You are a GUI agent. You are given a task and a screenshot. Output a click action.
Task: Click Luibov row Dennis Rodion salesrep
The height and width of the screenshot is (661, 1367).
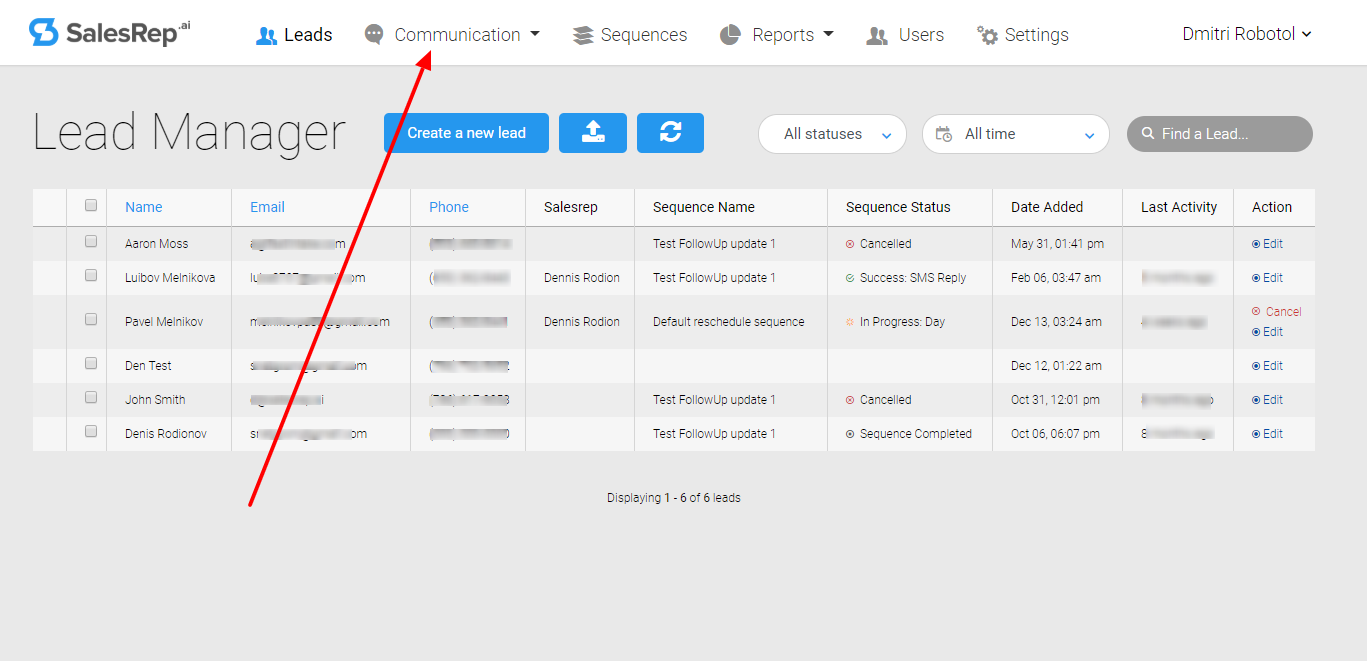582,278
